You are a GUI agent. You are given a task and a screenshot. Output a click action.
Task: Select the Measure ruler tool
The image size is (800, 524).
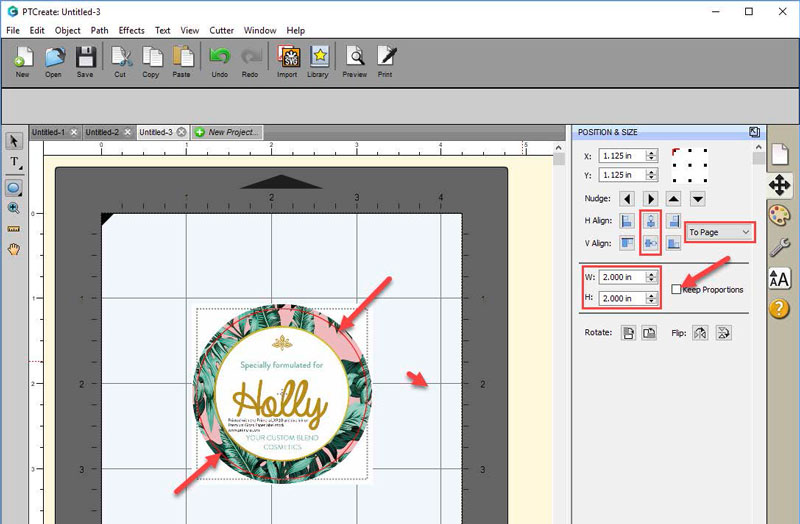[x=14, y=229]
